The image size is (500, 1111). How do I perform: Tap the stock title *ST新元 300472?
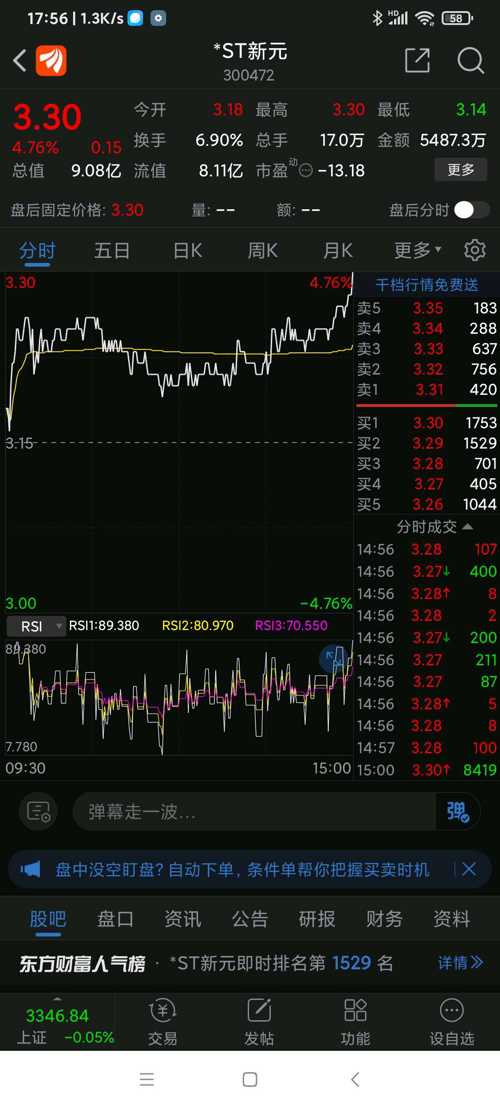point(249,61)
